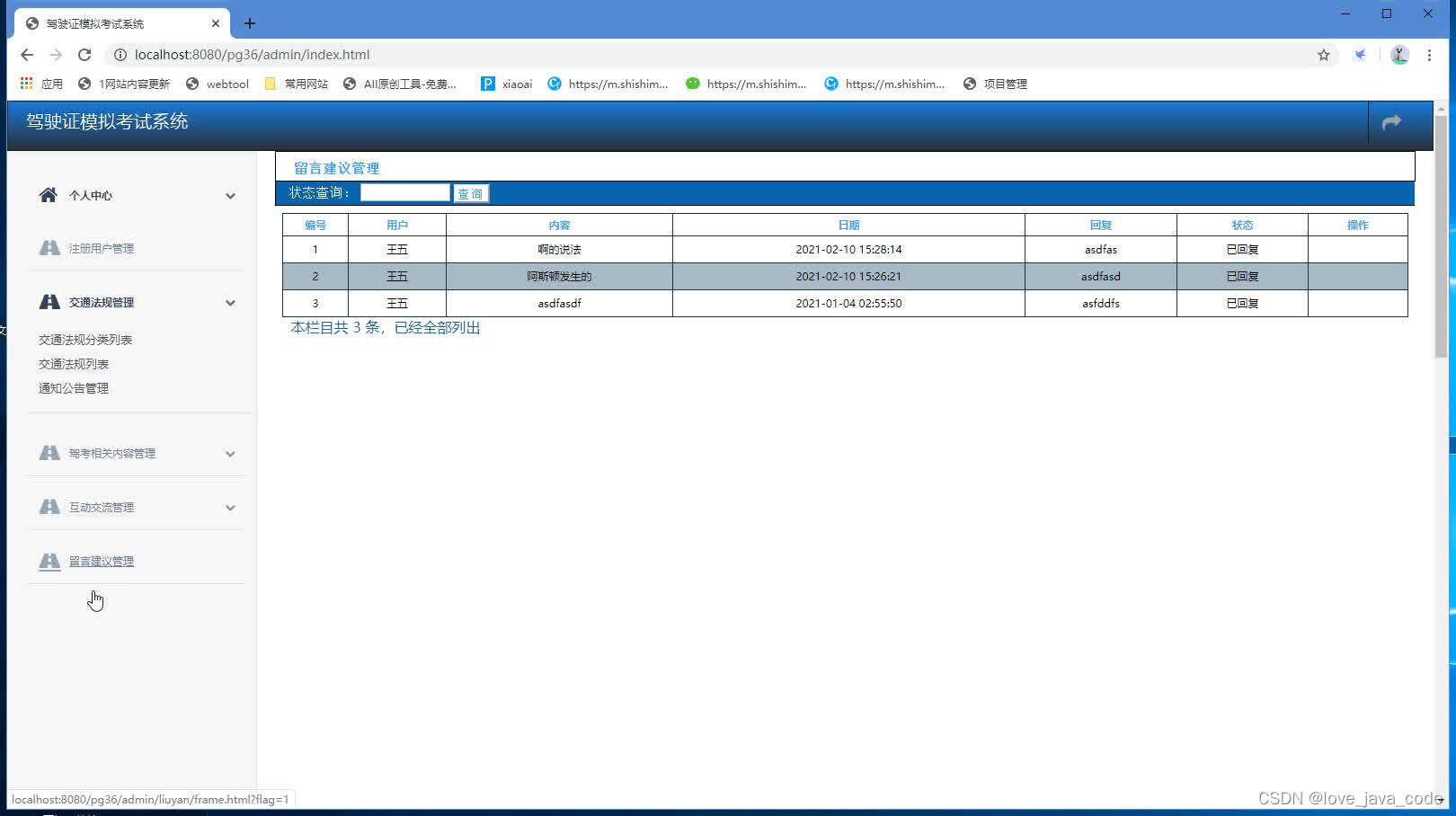Click the road icon beside 互动交流管理
This screenshot has width=1456, height=816.
[49, 507]
